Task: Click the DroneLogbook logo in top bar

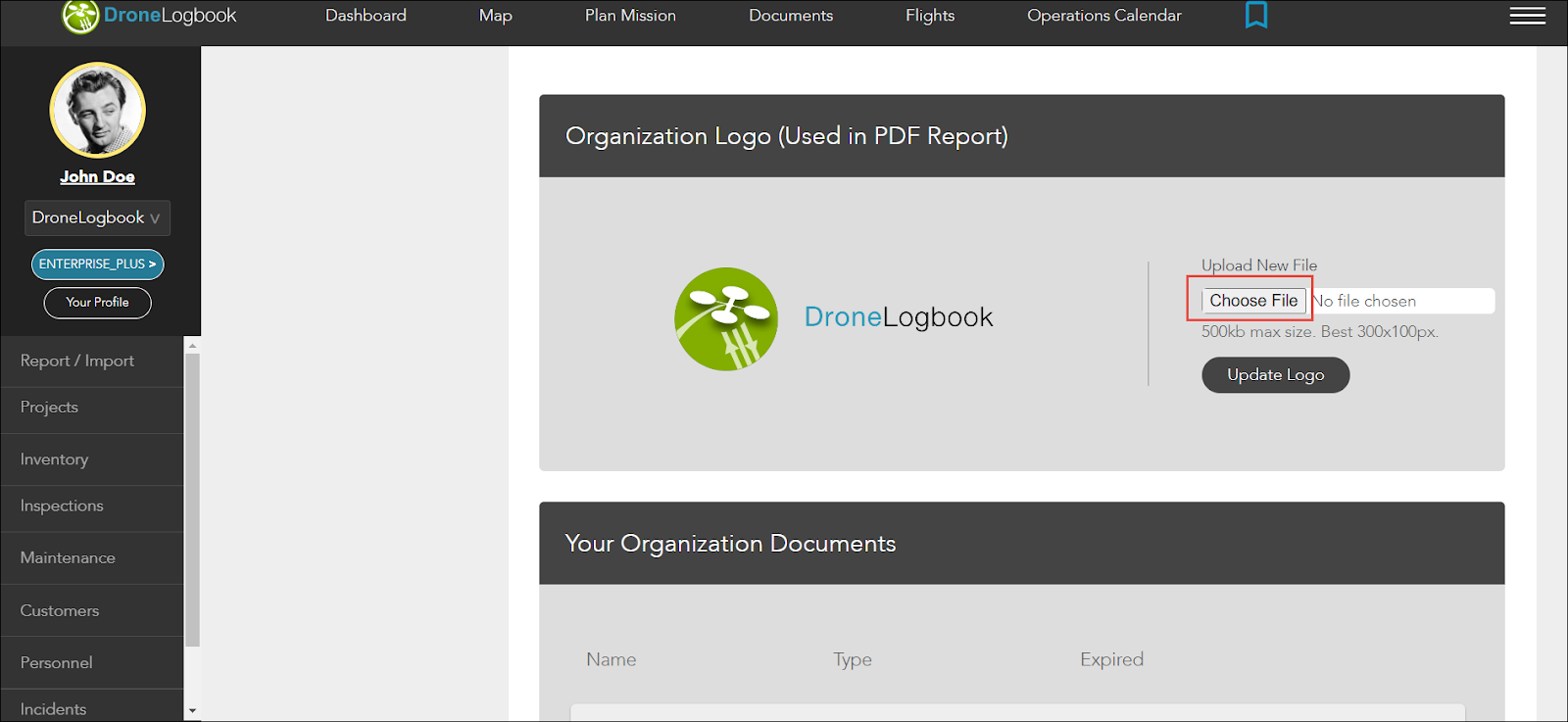Action: point(149,16)
